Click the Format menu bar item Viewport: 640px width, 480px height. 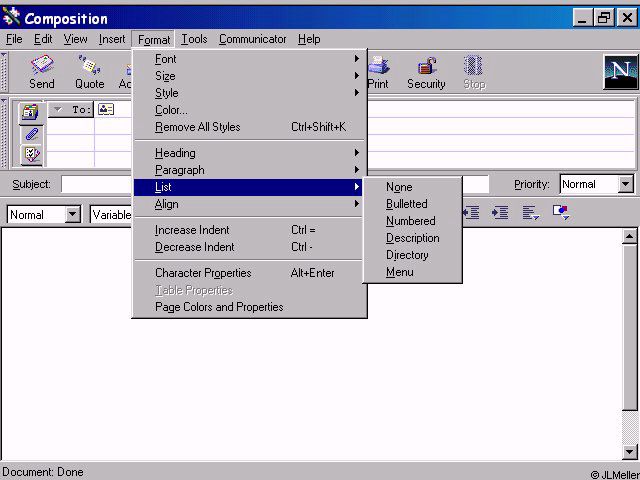coord(153,40)
